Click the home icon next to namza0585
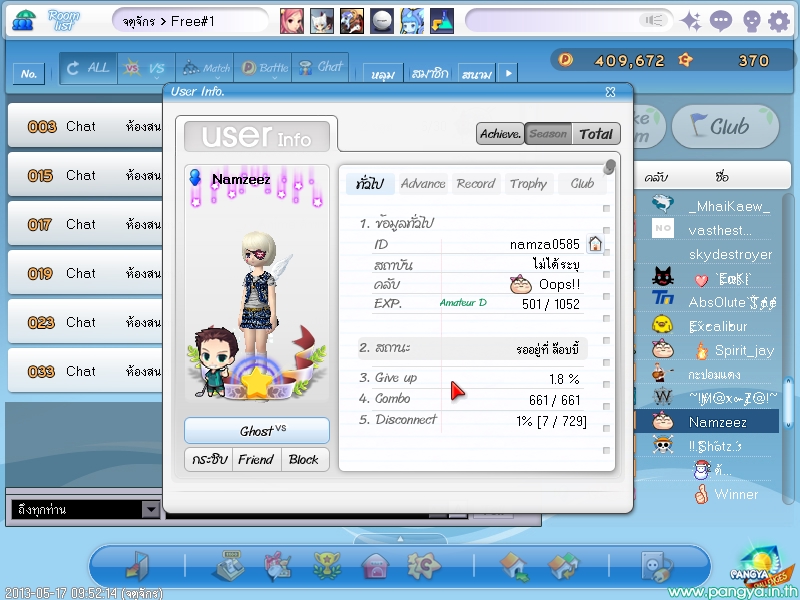800x600 pixels. pos(595,244)
